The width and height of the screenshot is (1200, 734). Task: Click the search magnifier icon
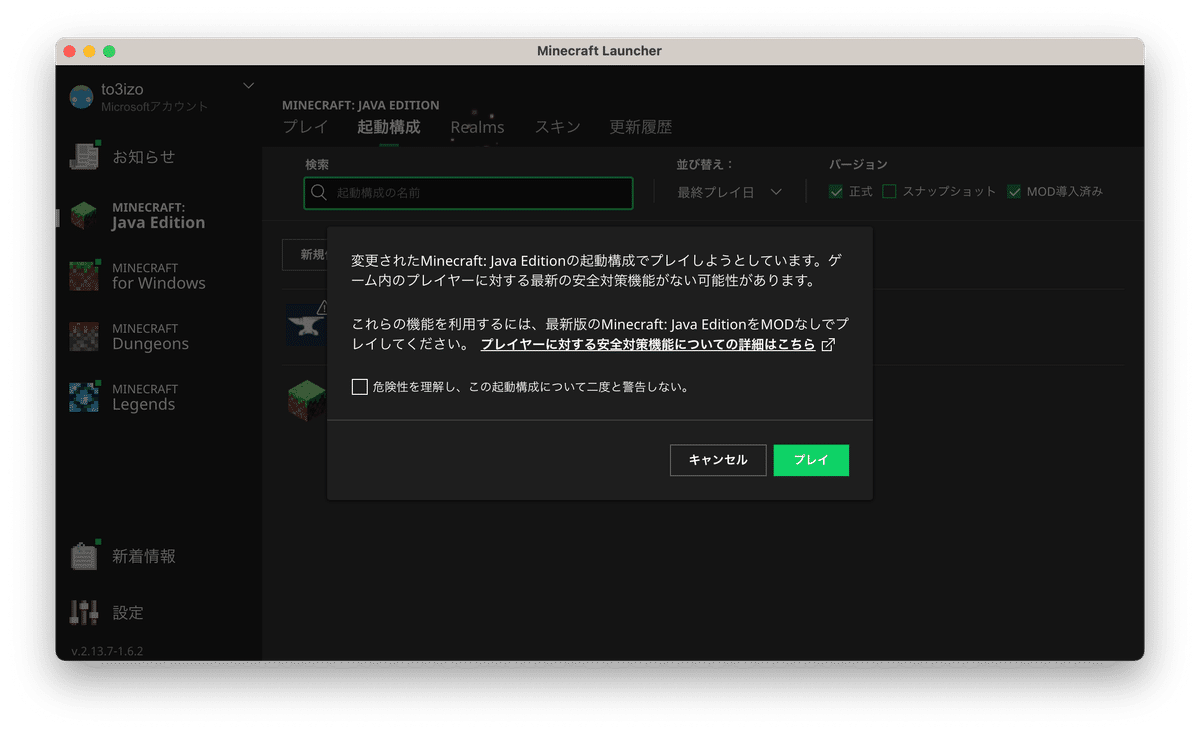coord(319,192)
